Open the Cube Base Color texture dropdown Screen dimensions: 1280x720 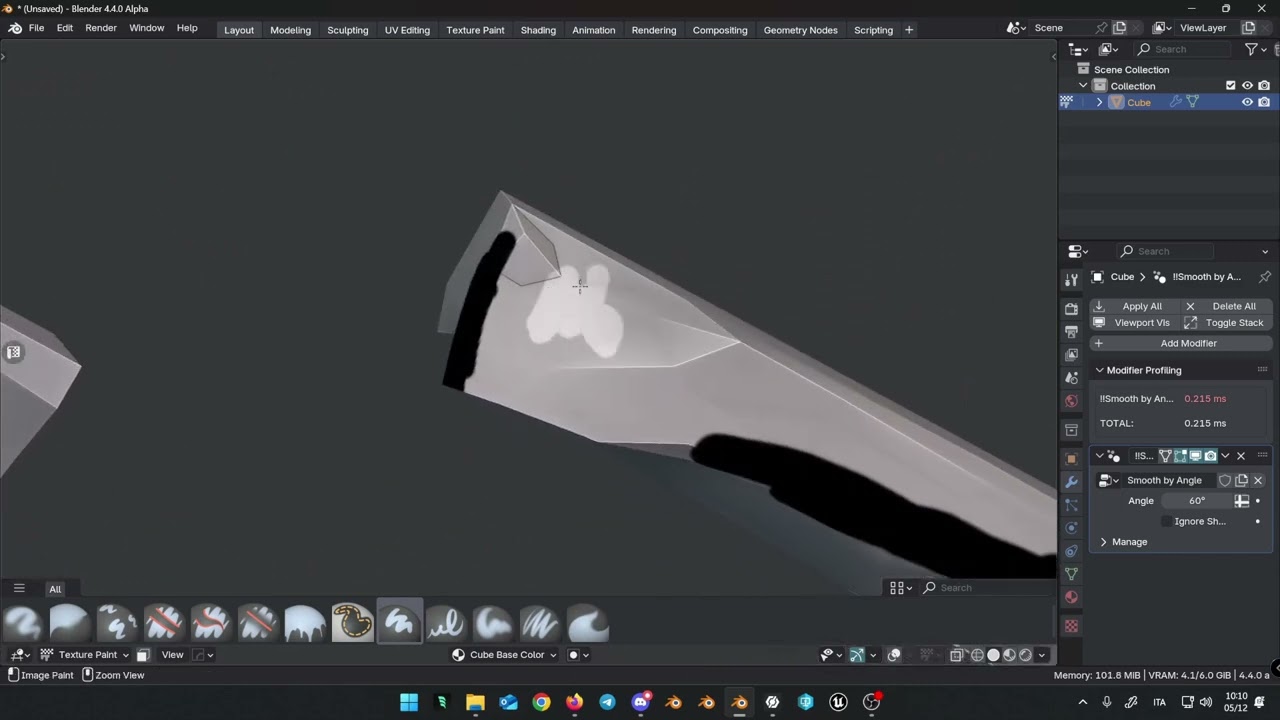click(505, 655)
